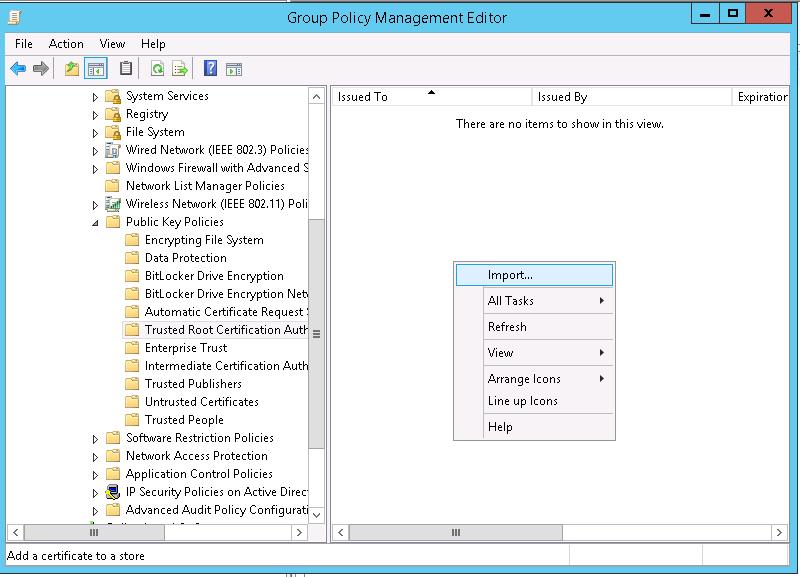Click the Show/Hide Action Pane icon
Screen dimensions: 800x577
(233, 68)
